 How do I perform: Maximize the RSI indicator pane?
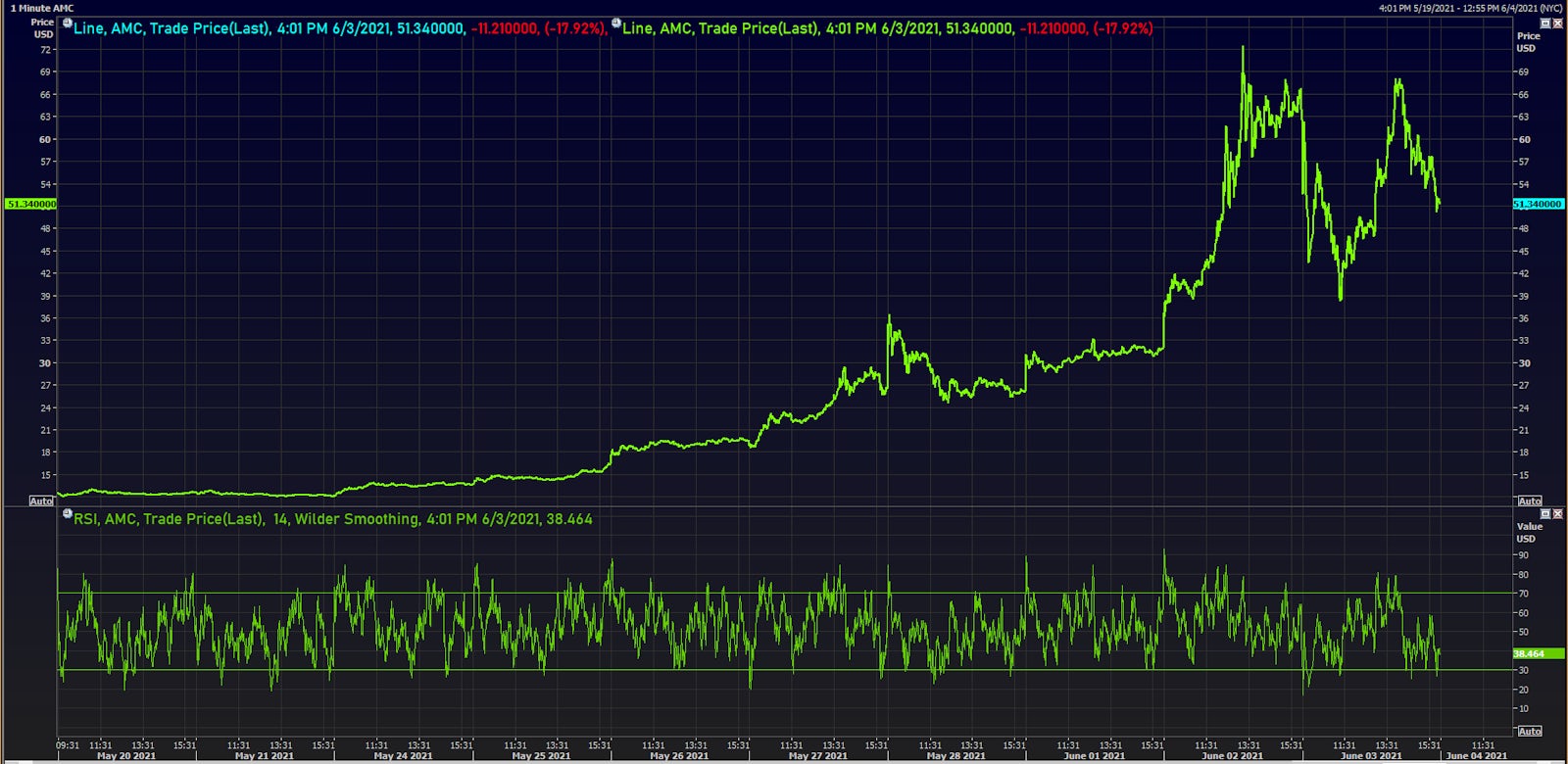click(x=1545, y=513)
